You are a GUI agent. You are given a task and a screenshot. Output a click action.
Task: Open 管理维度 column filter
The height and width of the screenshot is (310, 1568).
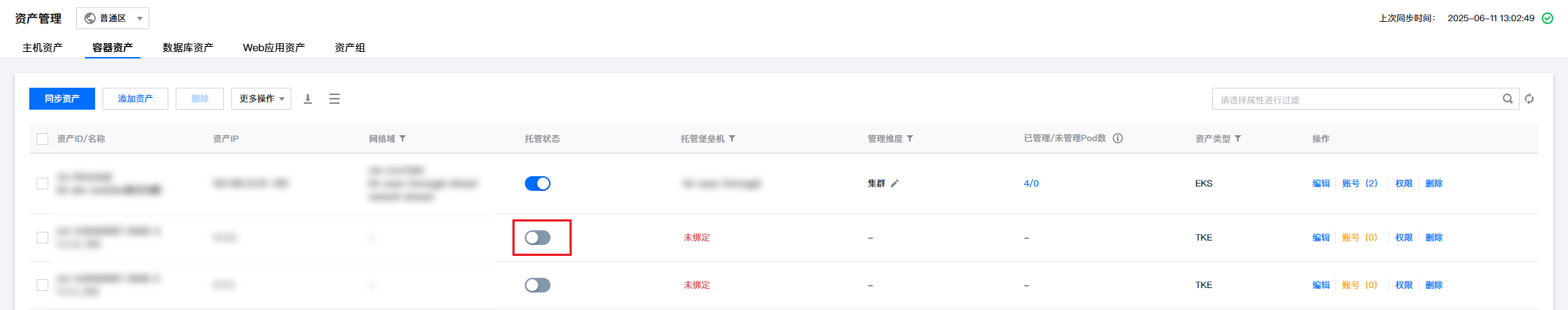coord(910,139)
